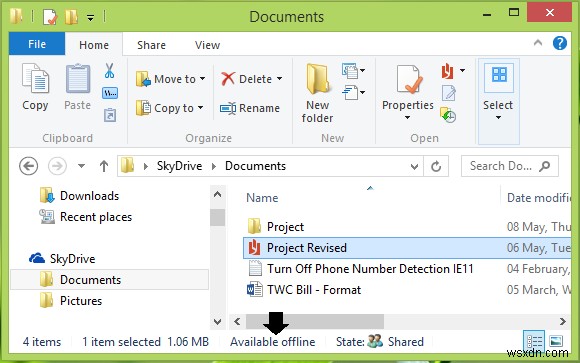
Task: Open Customize Quick Access Toolbar dropdown
Action: [90, 17]
